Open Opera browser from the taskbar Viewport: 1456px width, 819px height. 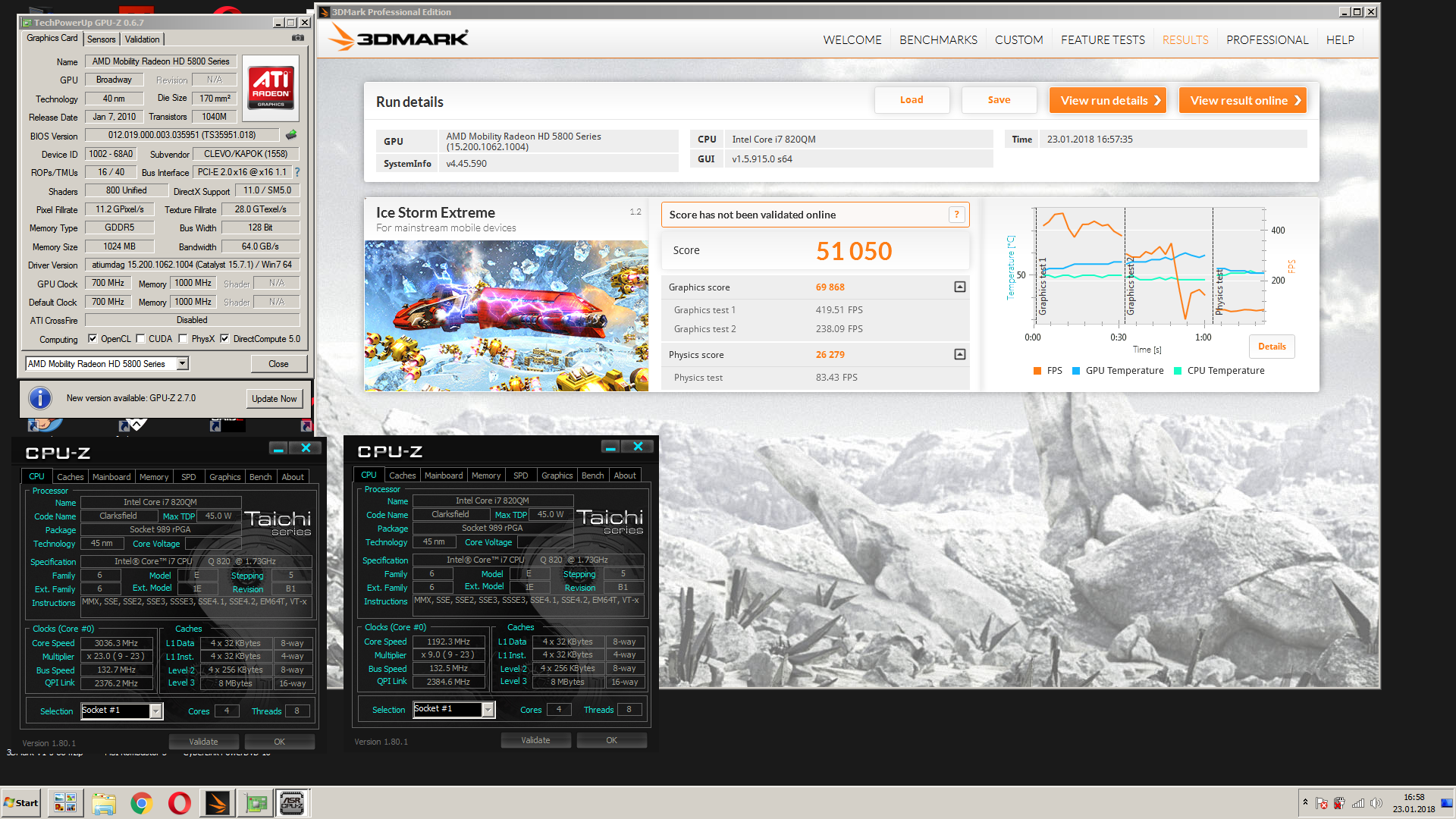point(180,803)
